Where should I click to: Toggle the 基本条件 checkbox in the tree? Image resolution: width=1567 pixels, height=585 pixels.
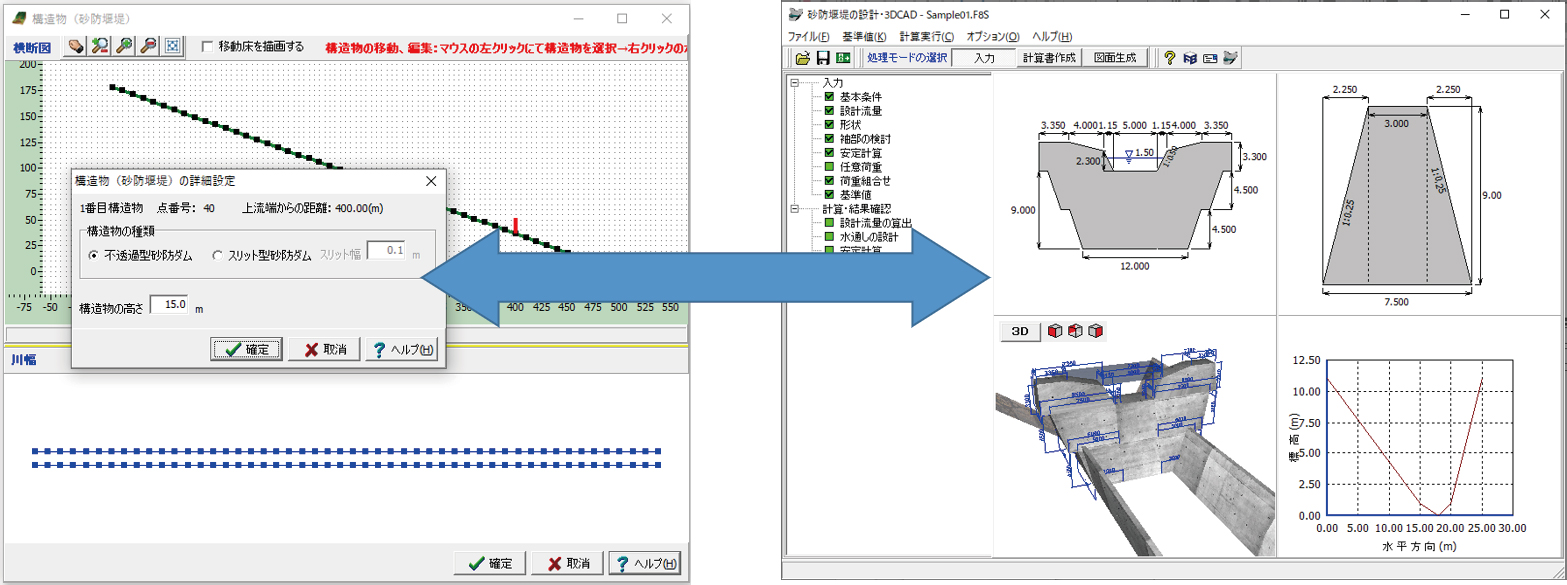pyautogui.click(x=829, y=97)
